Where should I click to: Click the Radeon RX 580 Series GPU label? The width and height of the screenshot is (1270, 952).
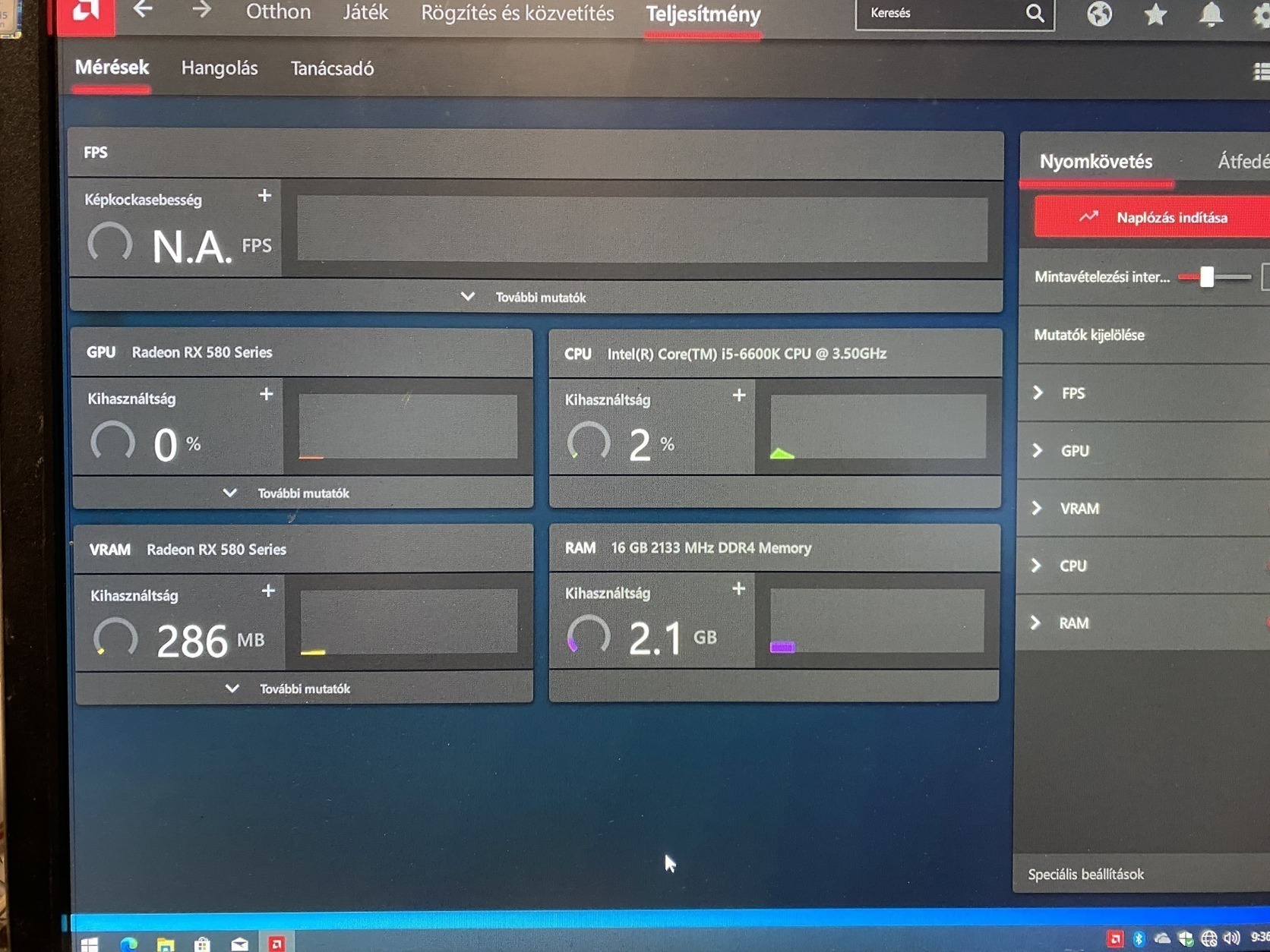[202, 352]
